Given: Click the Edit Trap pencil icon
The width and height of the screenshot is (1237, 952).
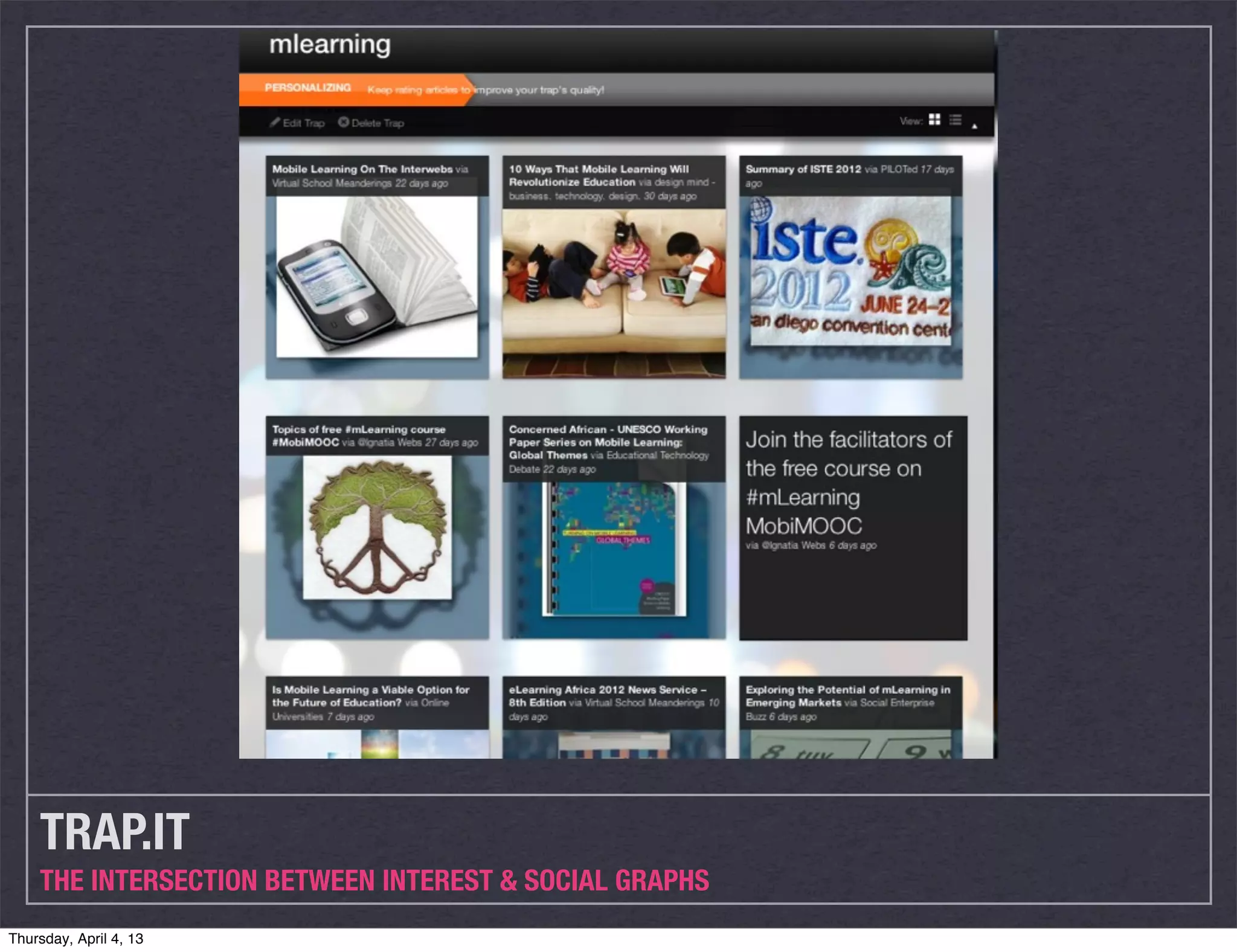Looking at the screenshot, I should point(275,122).
